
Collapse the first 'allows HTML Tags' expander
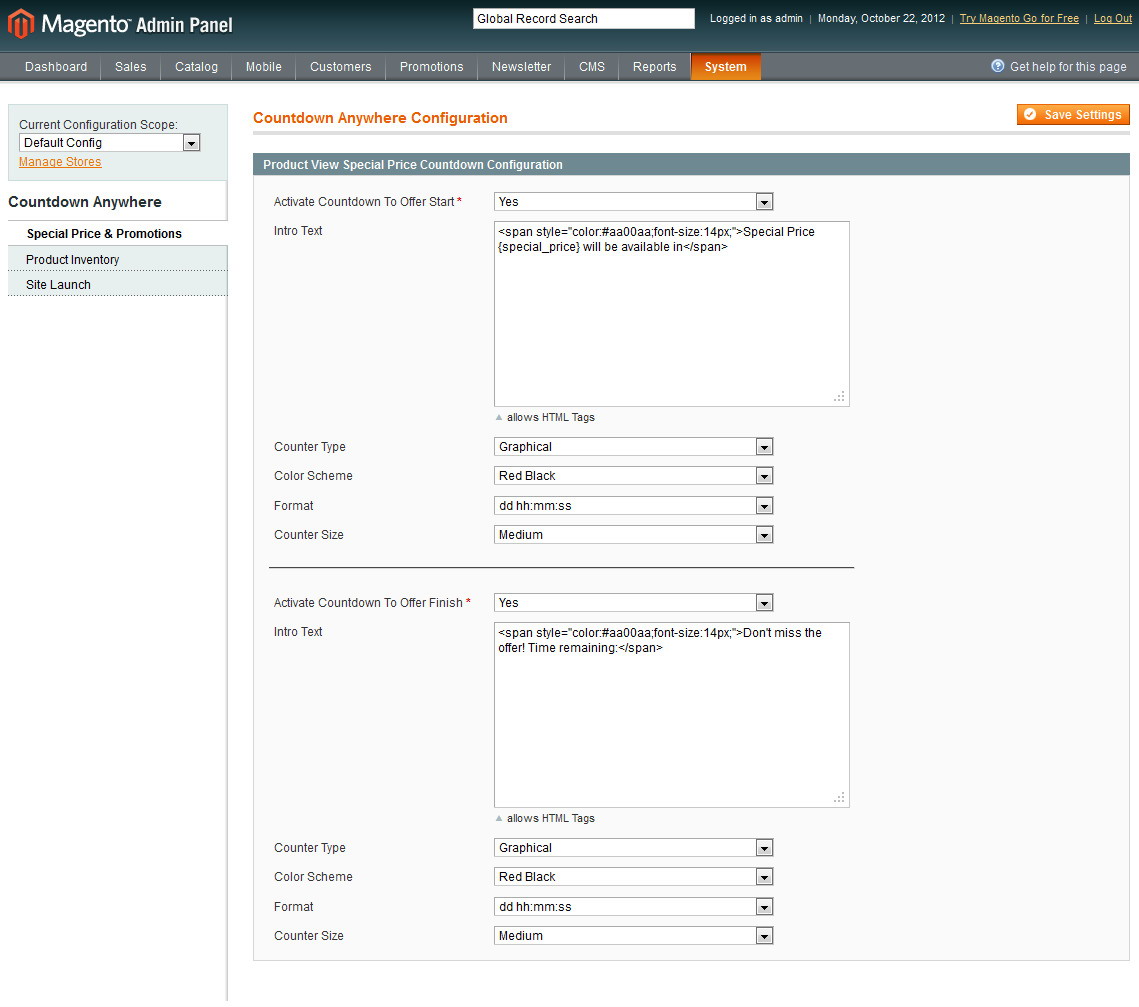pyautogui.click(x=499, y=417)
